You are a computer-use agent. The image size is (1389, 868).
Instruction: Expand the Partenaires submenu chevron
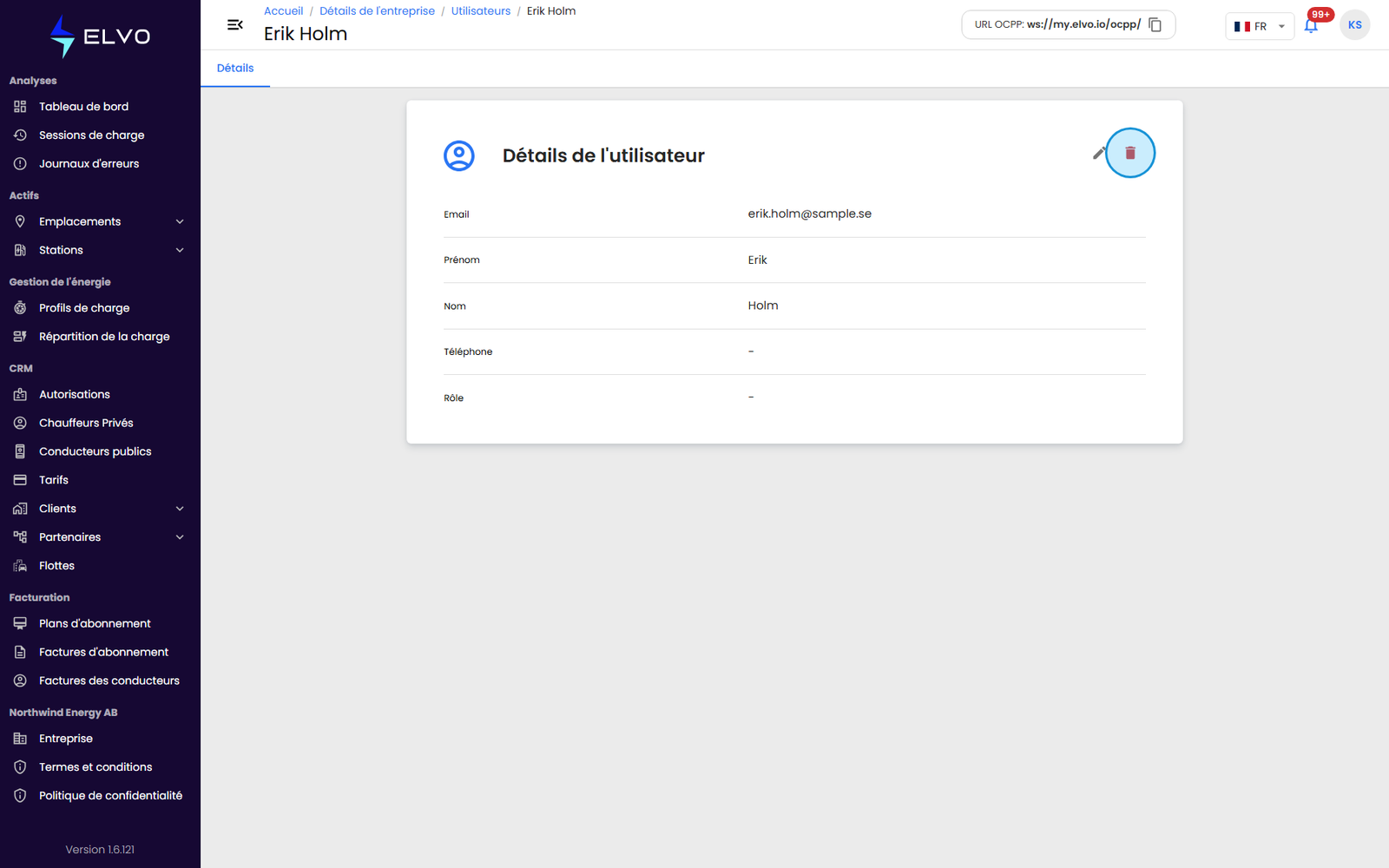tap(180, 537)
